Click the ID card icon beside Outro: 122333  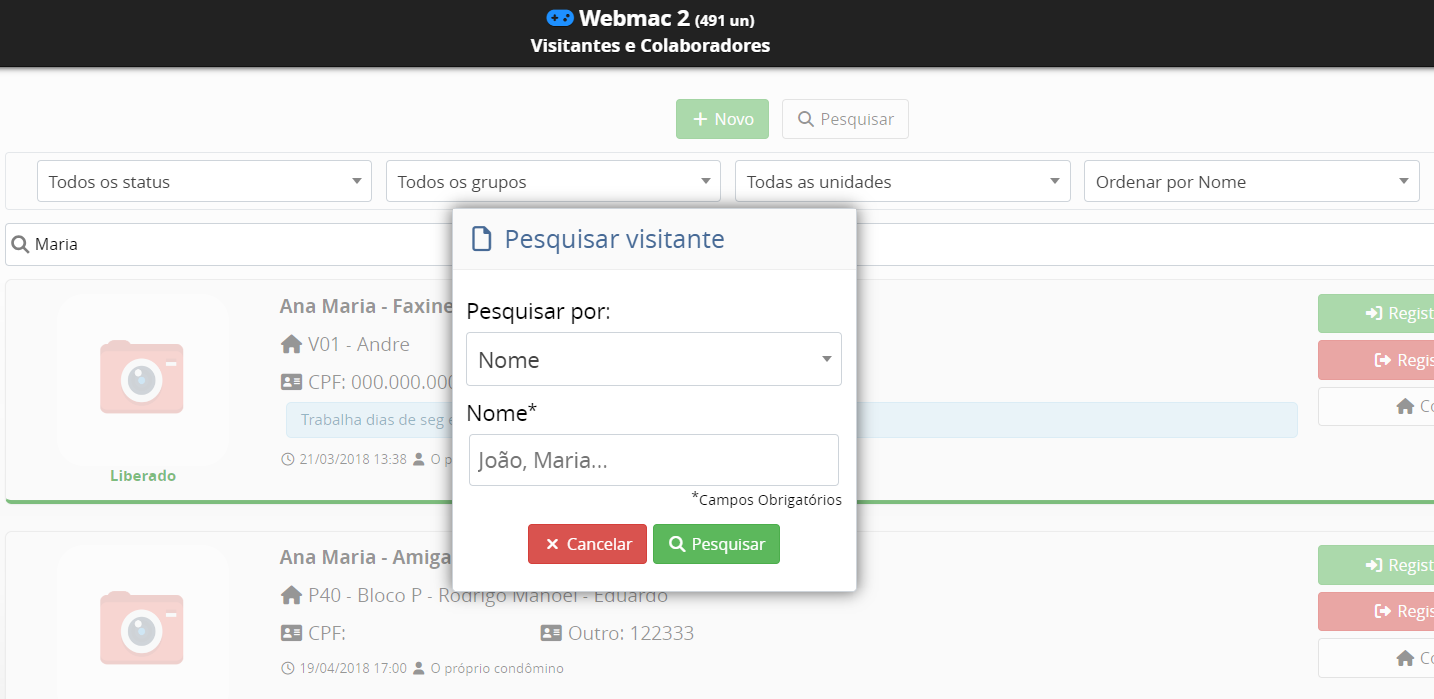pyautogui.click(x=551, y=633)
